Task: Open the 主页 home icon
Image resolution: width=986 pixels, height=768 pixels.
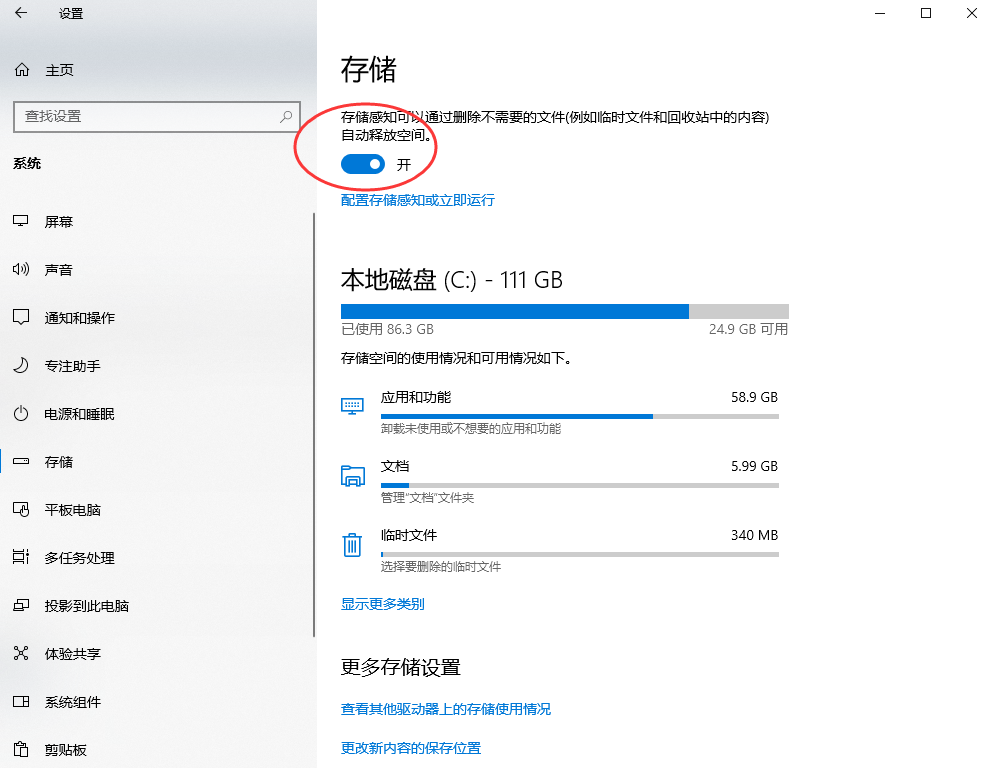Action: pos(22,70)
